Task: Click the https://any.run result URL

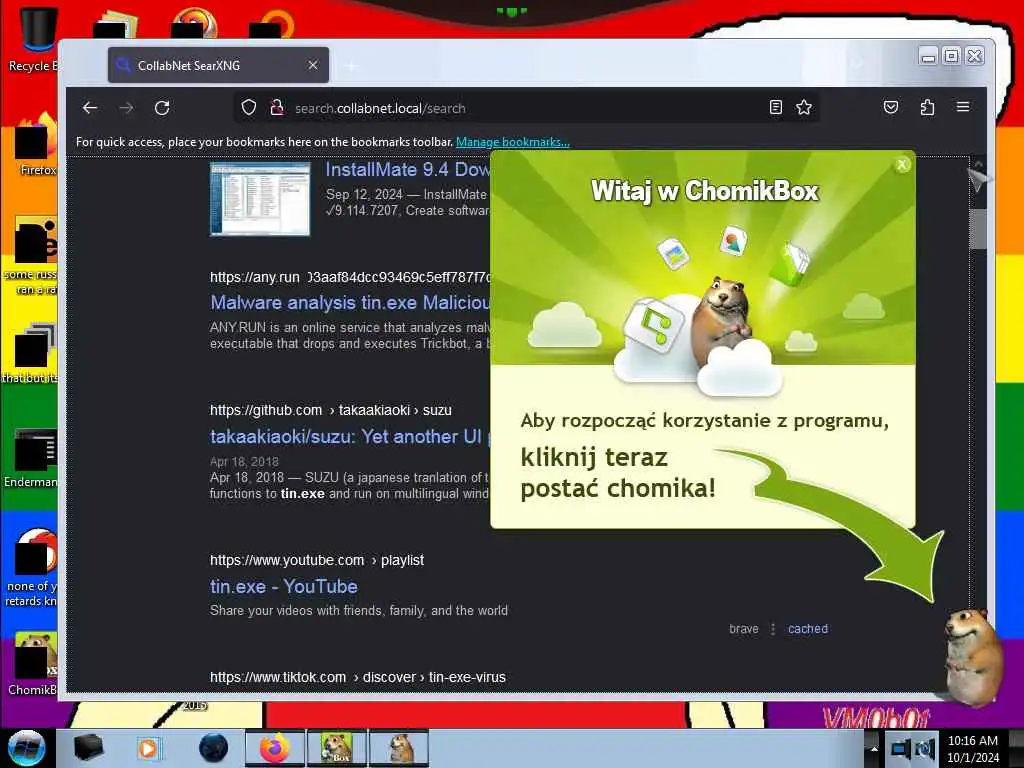Action: point(349,277)
